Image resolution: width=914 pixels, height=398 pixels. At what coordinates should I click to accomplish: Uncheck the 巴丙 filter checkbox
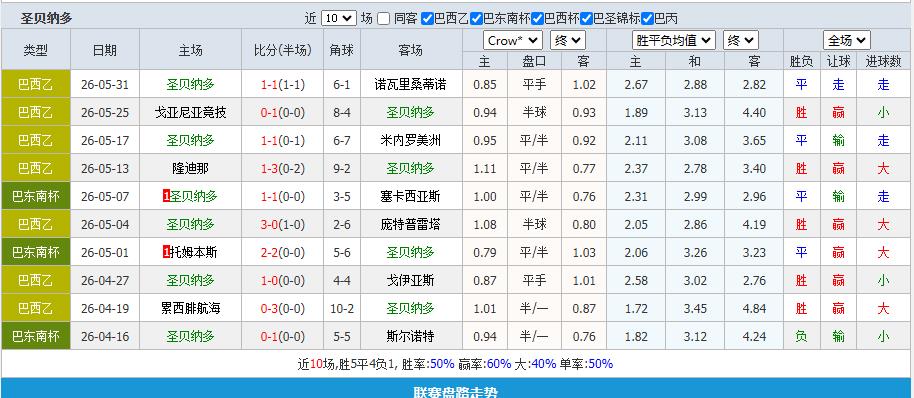647,19
